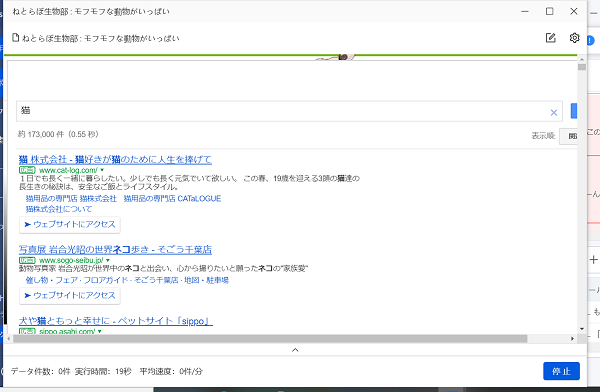Click the vertical scrollbar down arrow
The width and height of the screenshot is (600, 392).
pos(582,328)
